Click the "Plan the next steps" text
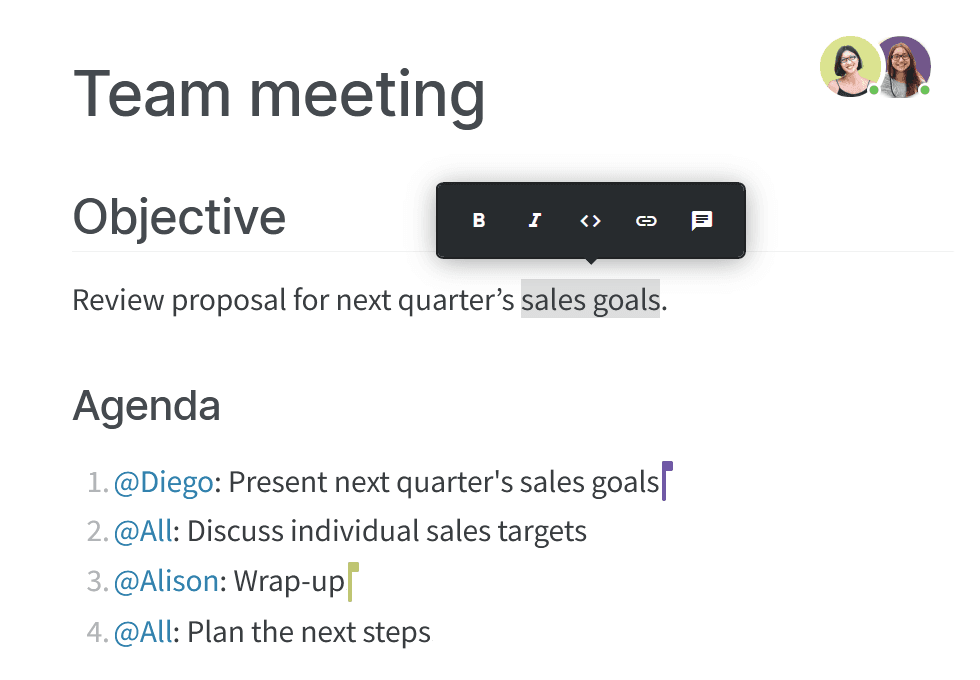 308,632
